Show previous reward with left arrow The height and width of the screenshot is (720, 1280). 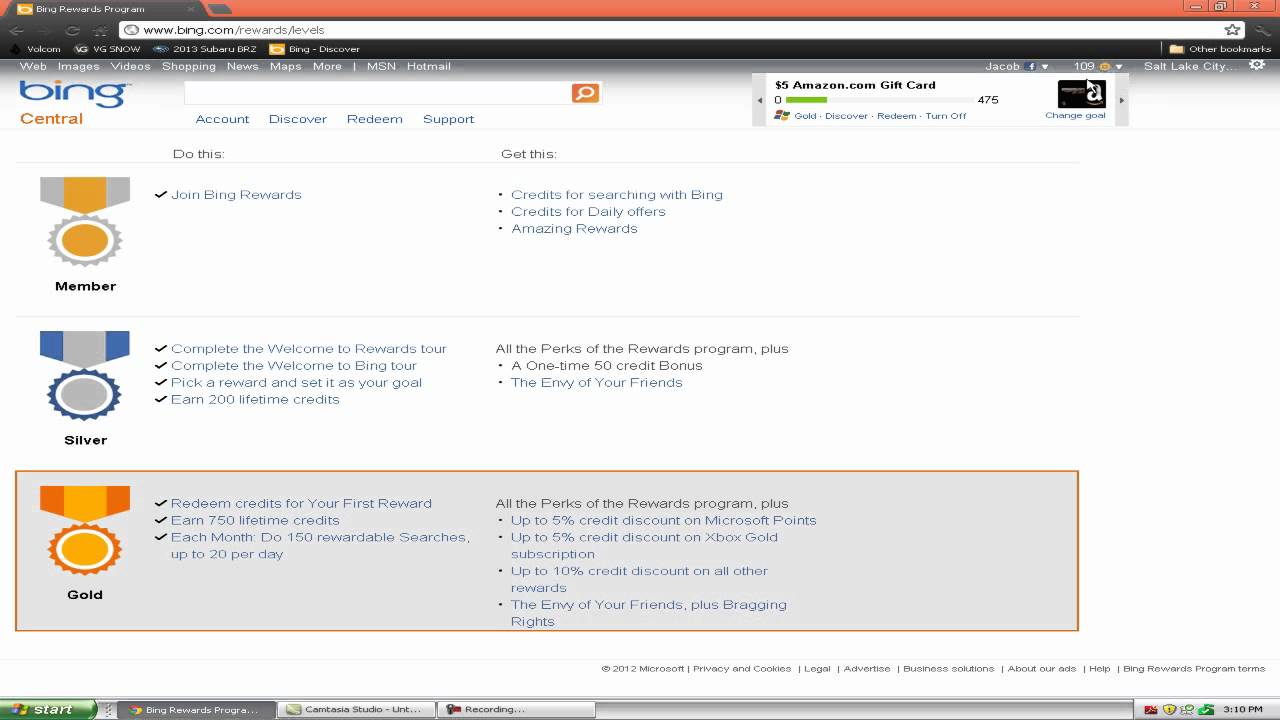[760, 100]
